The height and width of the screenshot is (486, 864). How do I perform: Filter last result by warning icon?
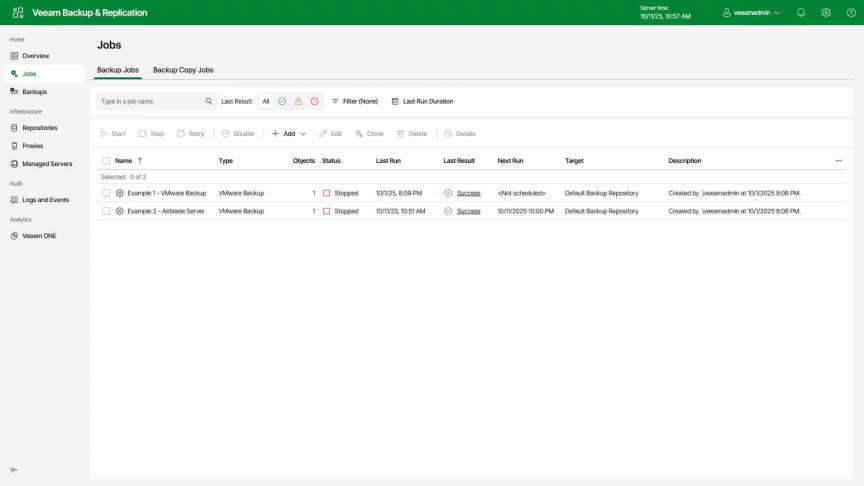click(x=298, y=101)
